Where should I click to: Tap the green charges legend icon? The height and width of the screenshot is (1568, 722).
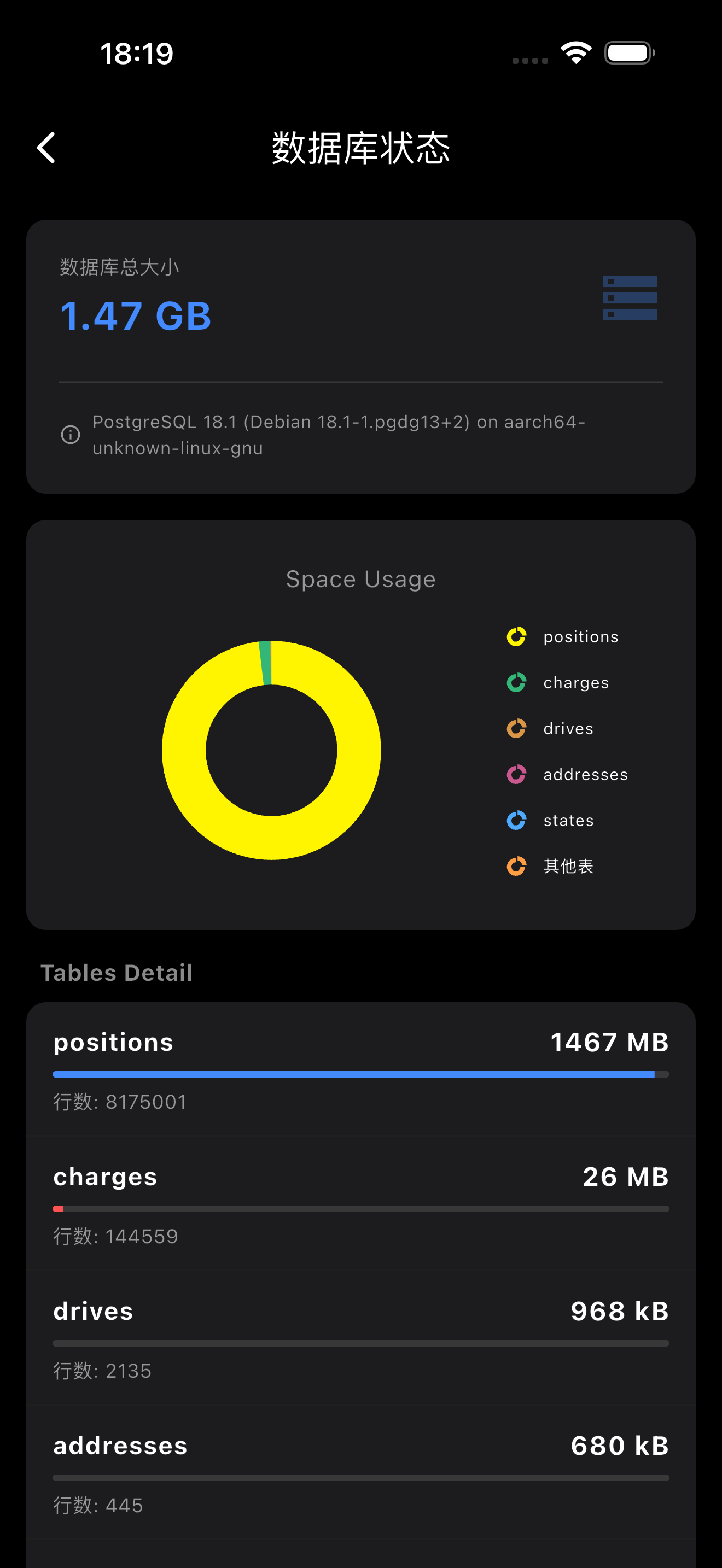516,683
